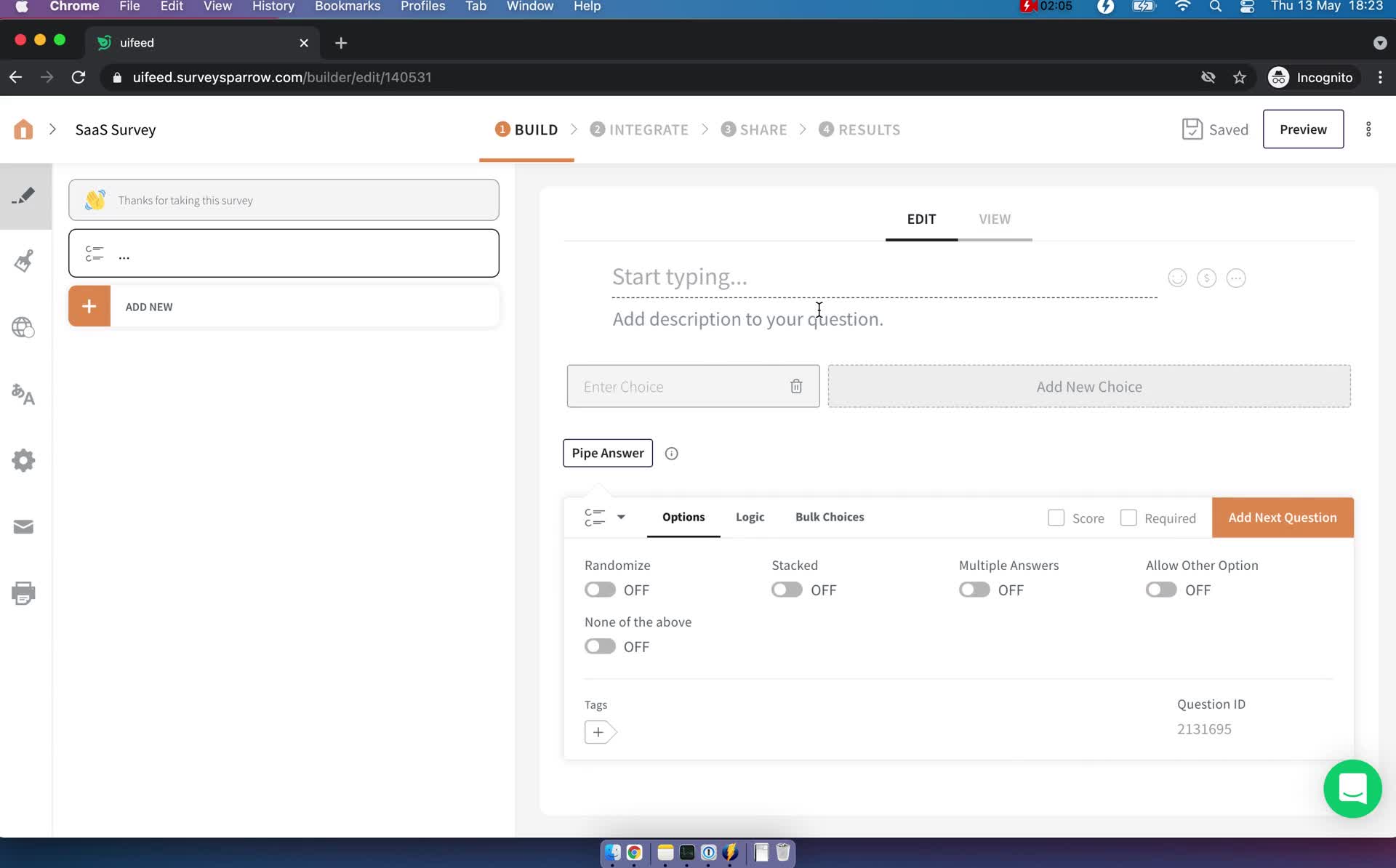Click the typography tool icon in sidebar
Image resolution: width=1396 pixels, height=868 pixels.
click(x=23, y=394)
